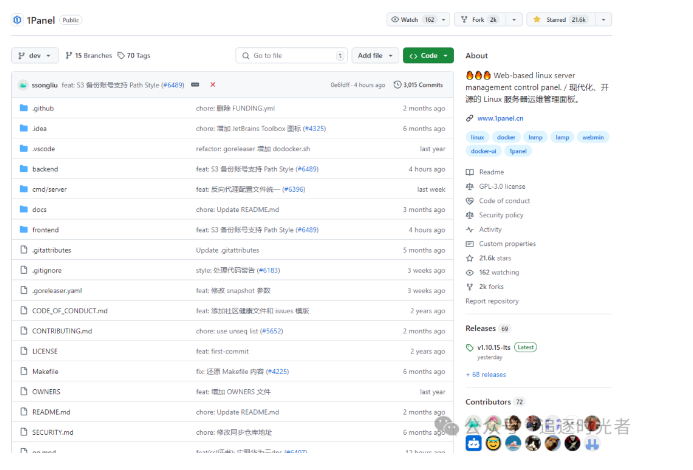Open the Add file dropdown

375,56
